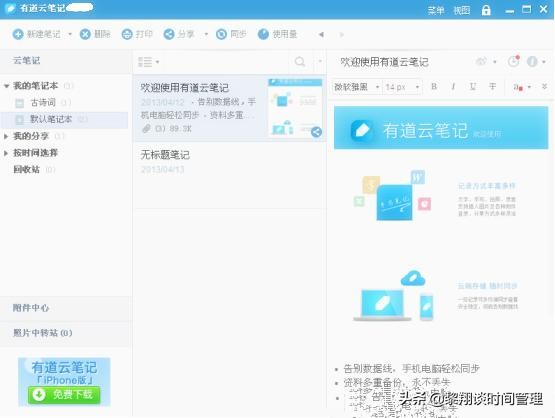Click the 免费下载 green button

coord(64,395)
